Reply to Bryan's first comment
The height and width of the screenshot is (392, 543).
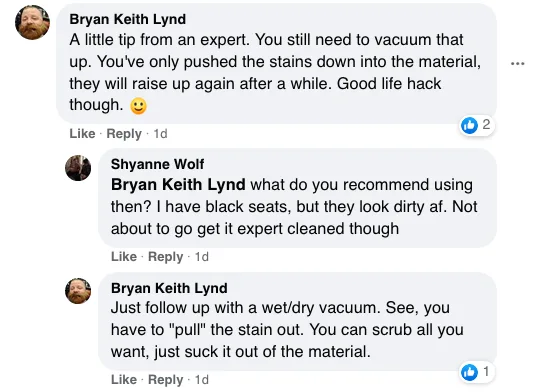[124, 134]
